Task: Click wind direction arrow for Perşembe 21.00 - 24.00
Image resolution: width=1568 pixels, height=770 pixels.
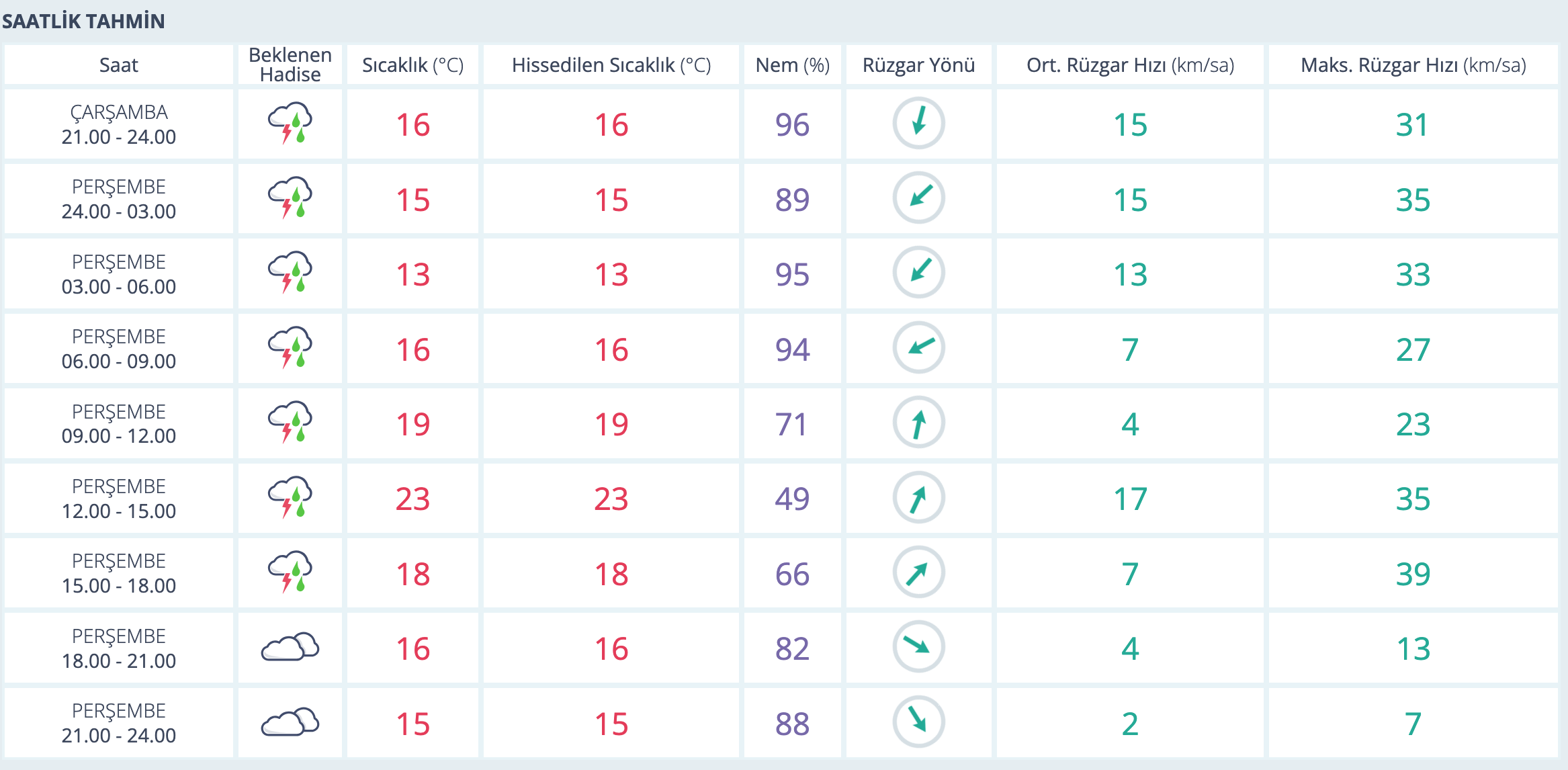Action: [x=918, y=722]
